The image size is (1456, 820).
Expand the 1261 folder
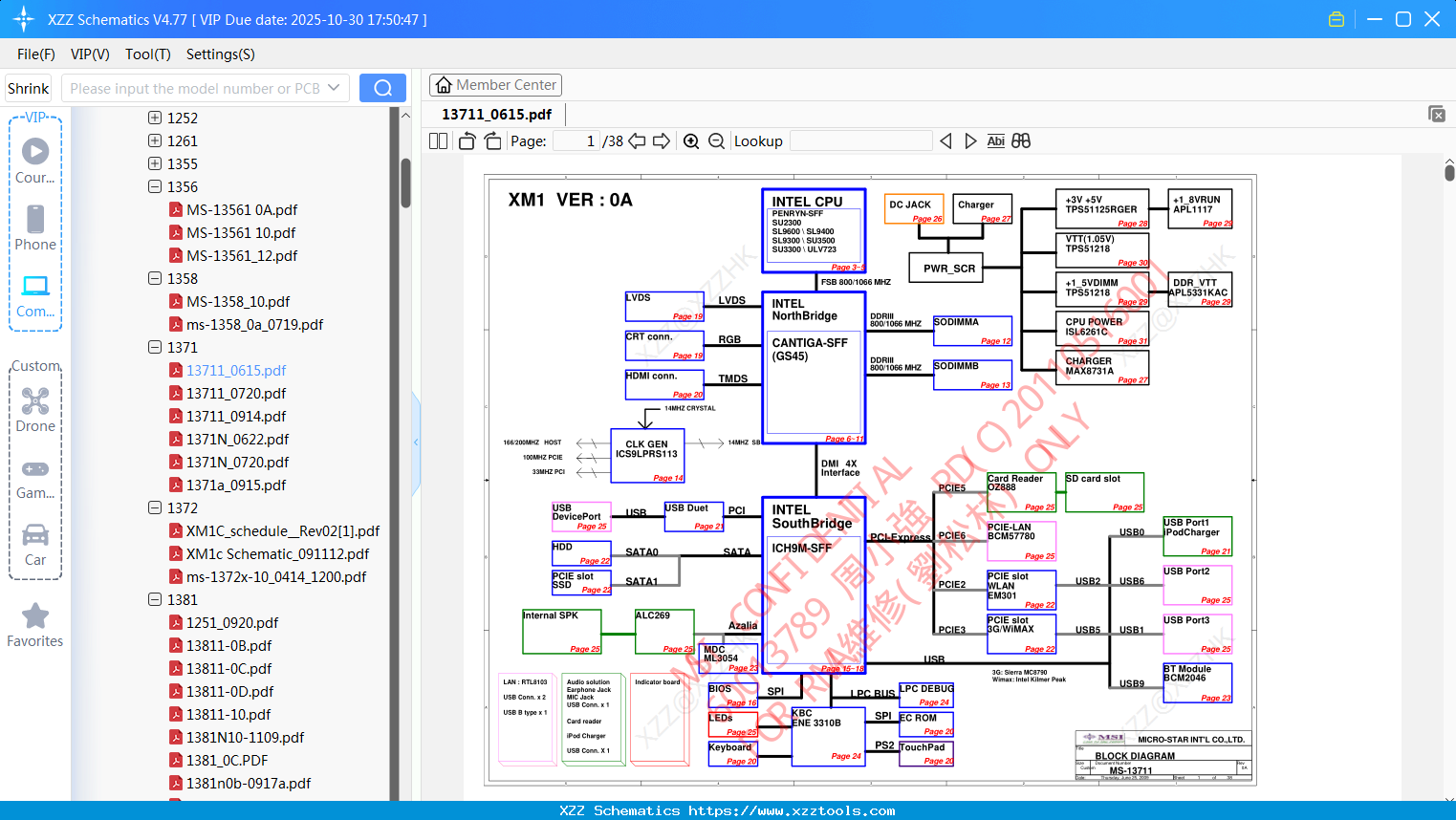click(155, 140)
